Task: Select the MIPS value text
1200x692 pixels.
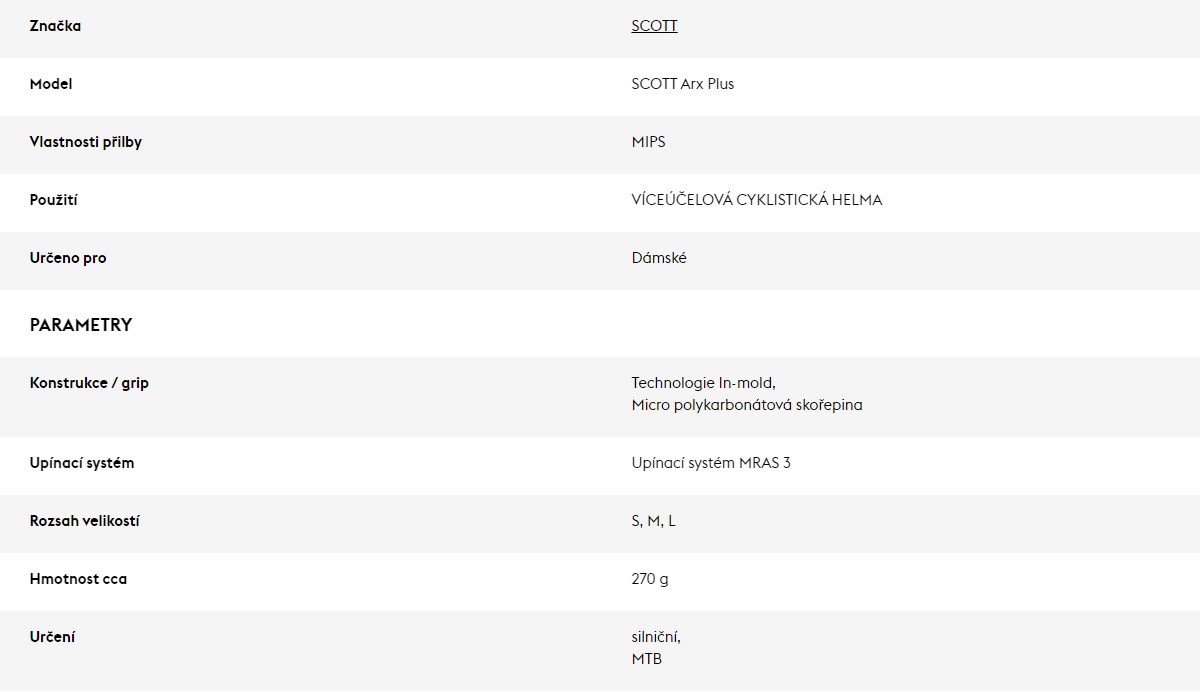Action: 648,142
